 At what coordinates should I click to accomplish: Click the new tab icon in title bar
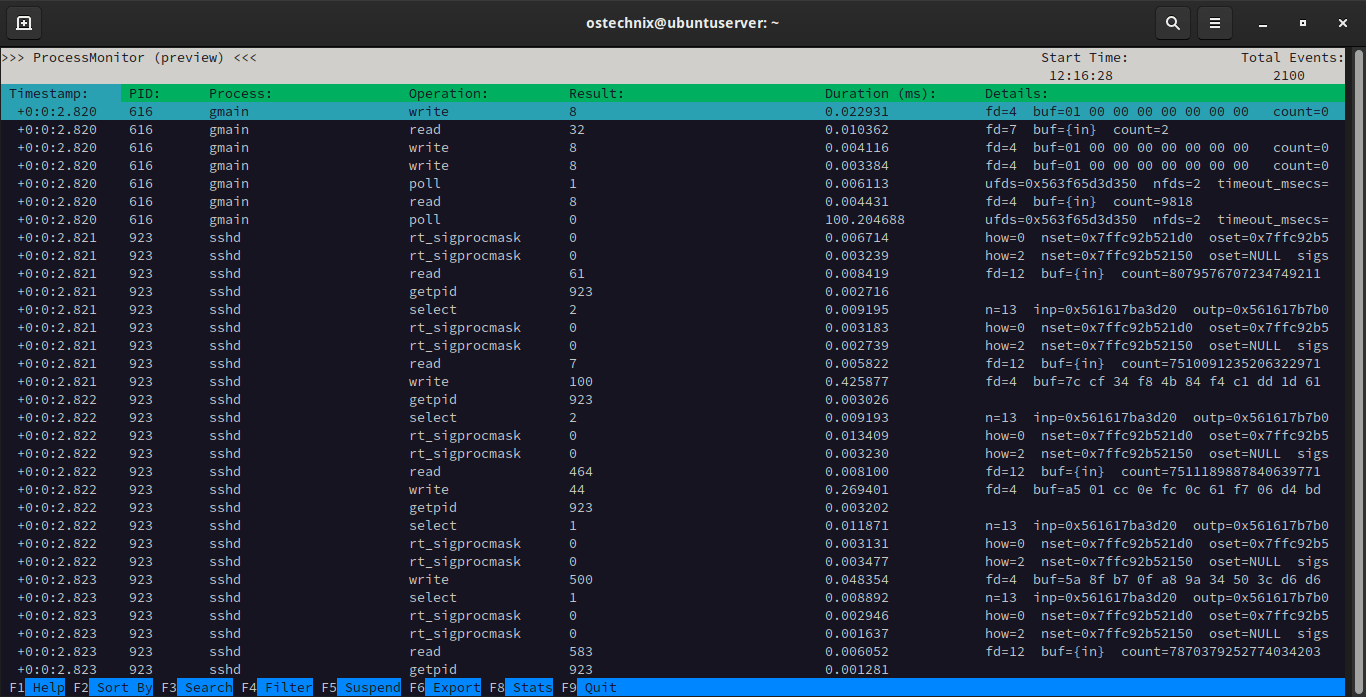(24, 22)
